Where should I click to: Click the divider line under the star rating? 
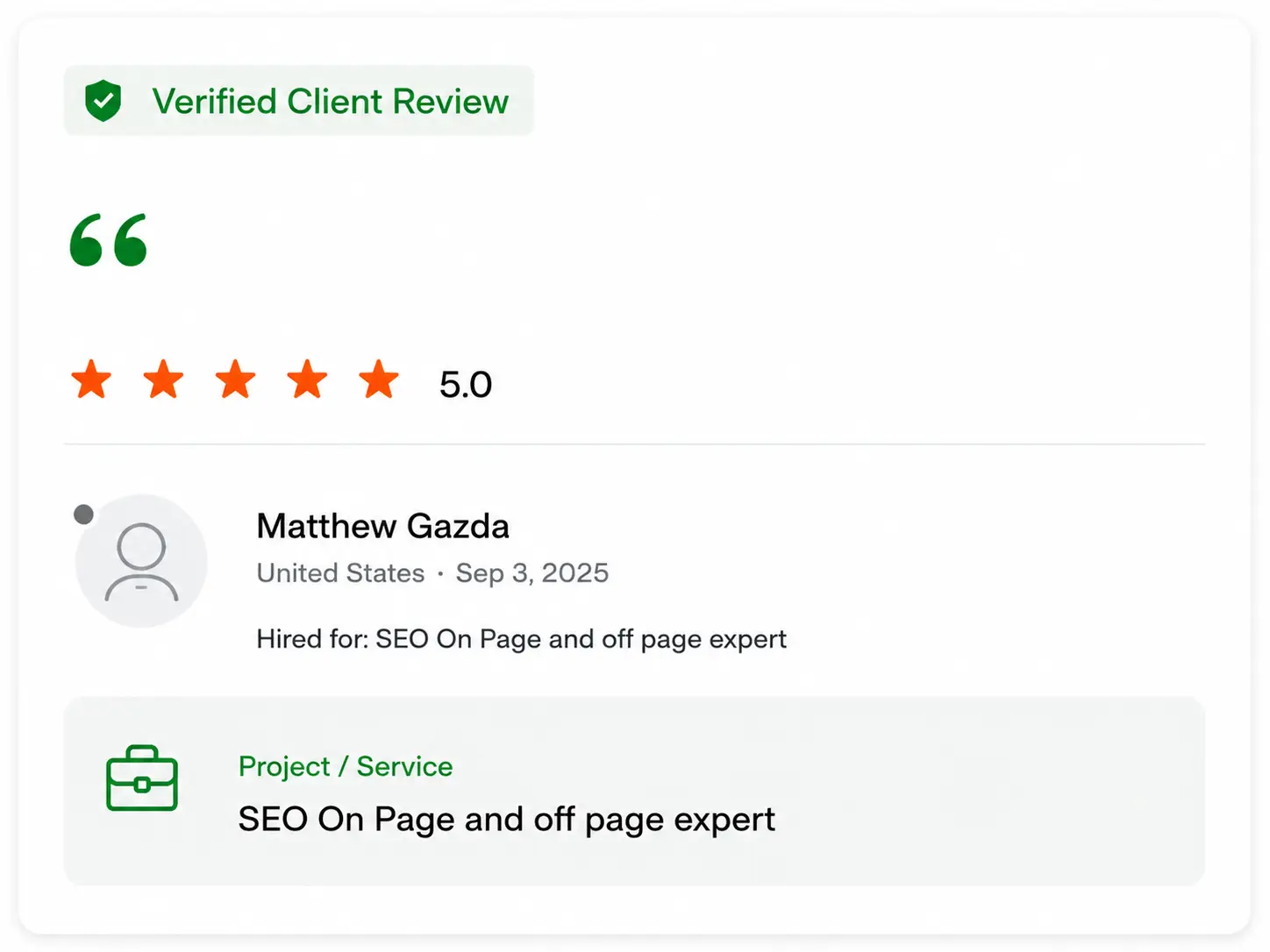[634, 444]
